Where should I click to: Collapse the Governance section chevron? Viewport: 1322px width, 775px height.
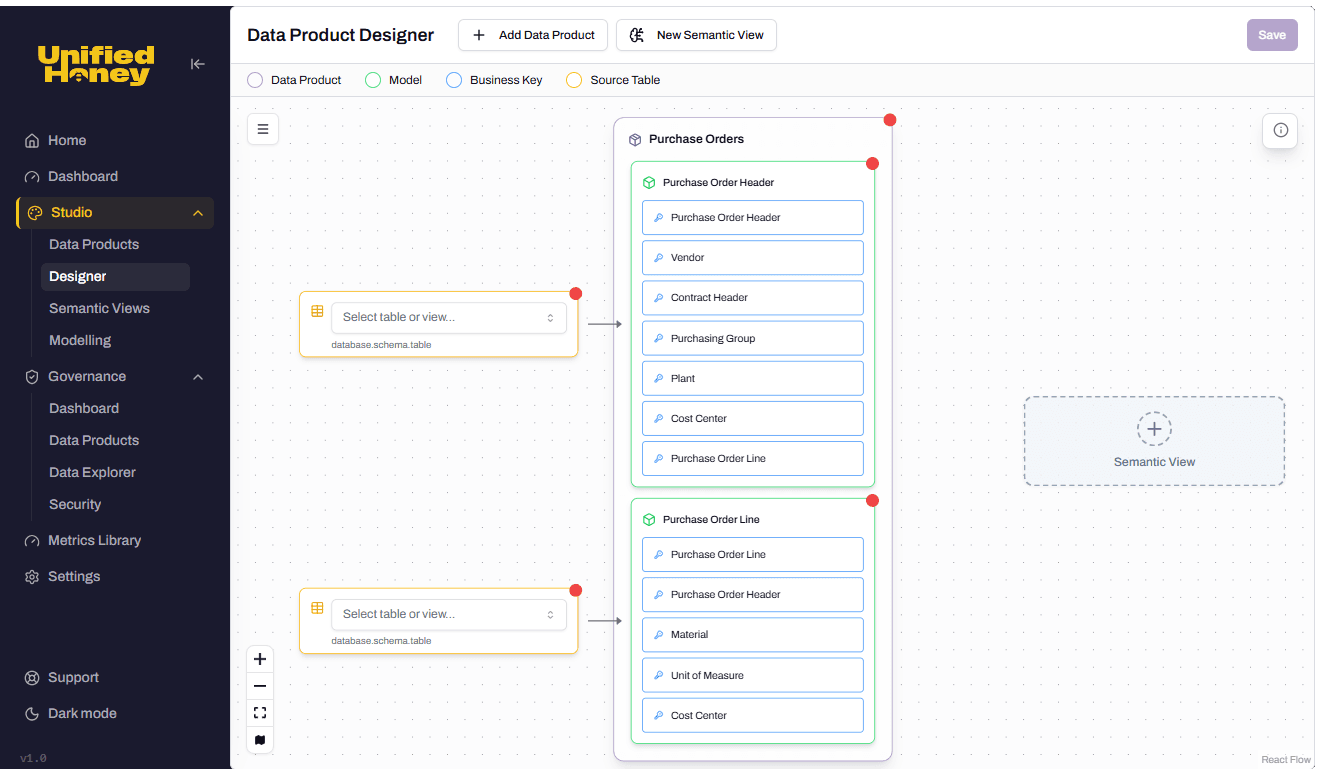point(198,377)
